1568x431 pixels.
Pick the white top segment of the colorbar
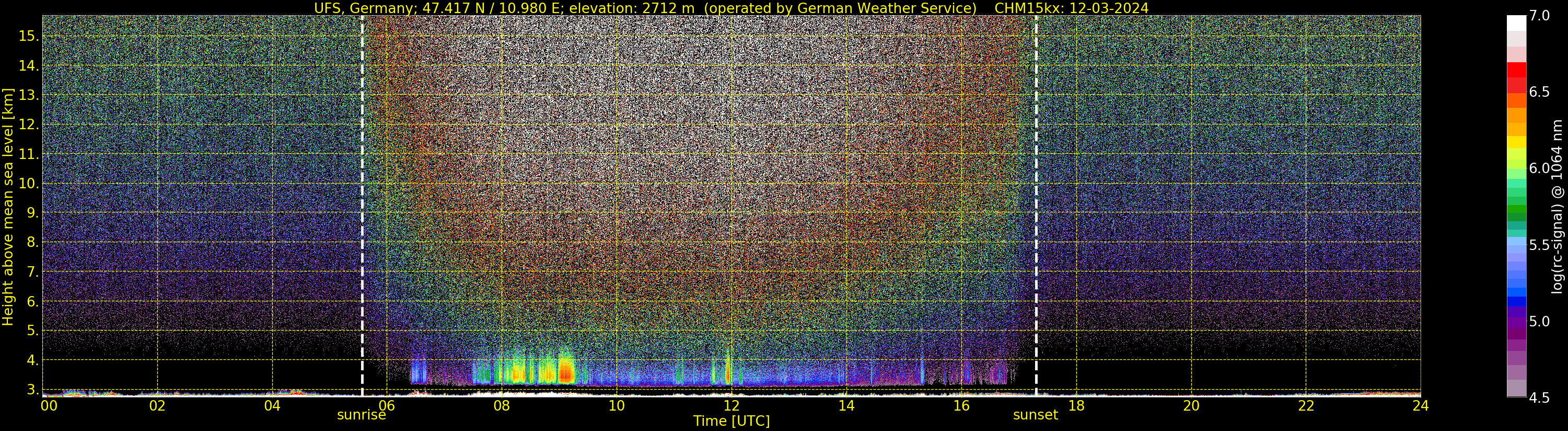(1516, 23)
